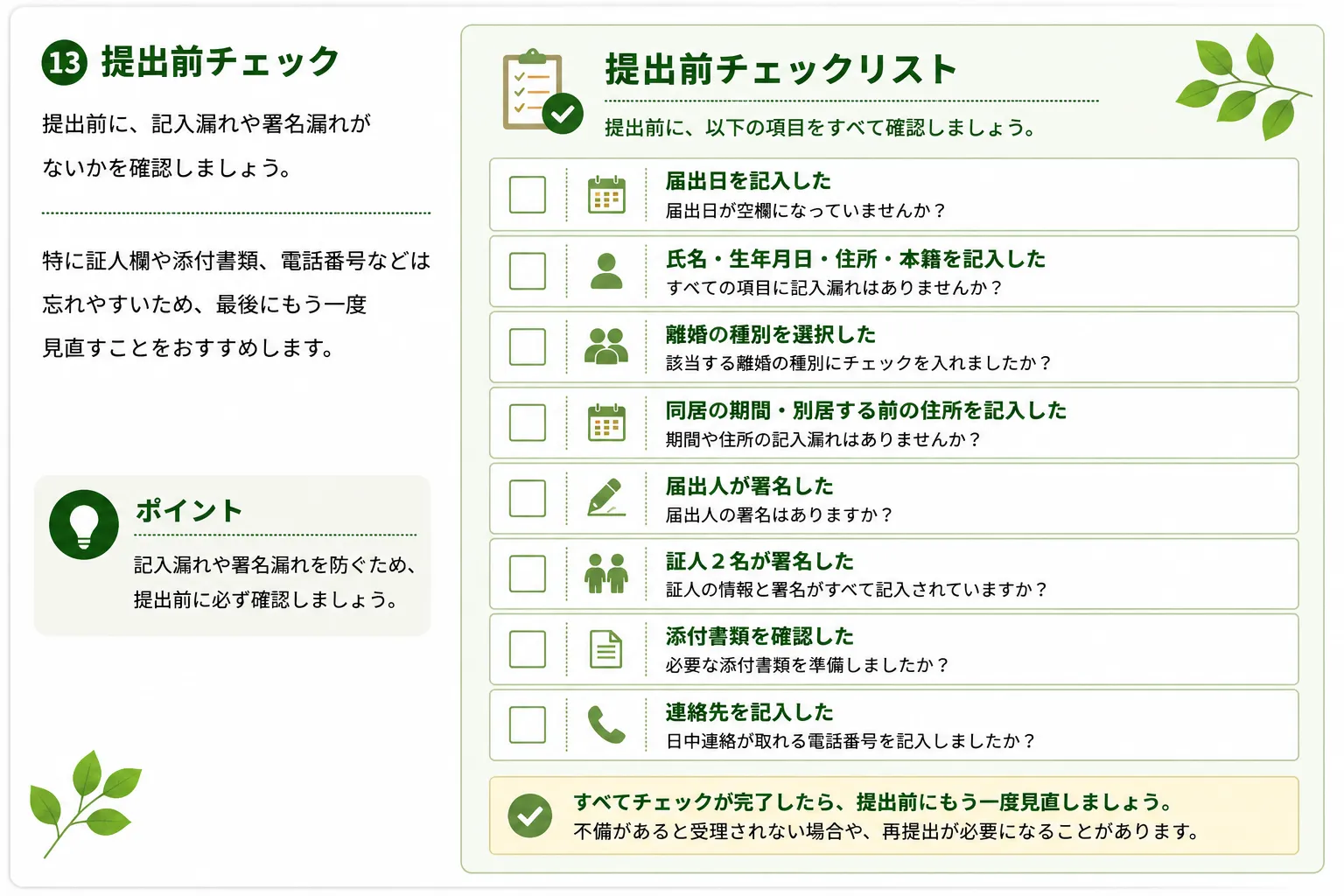Click the phone icon for 連絡先を記入した
Viewport: 1344px width, 896px height.
point(606,724)
